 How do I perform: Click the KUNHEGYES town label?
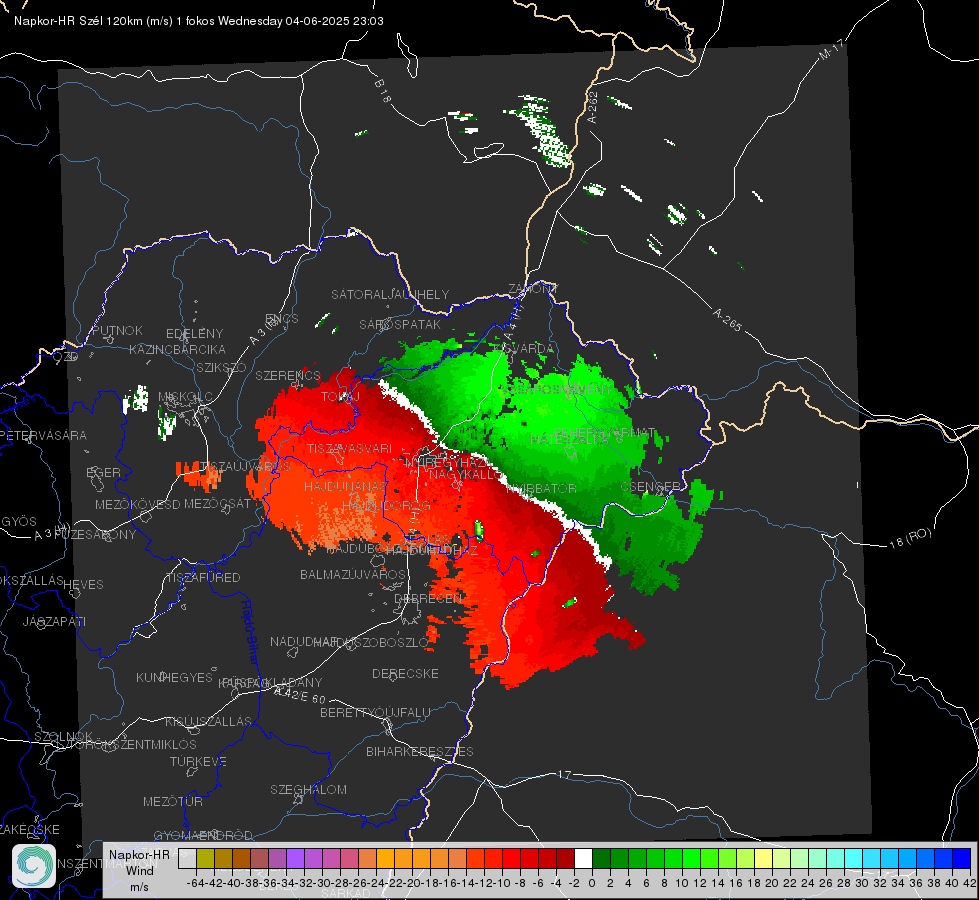pos(174,678)
